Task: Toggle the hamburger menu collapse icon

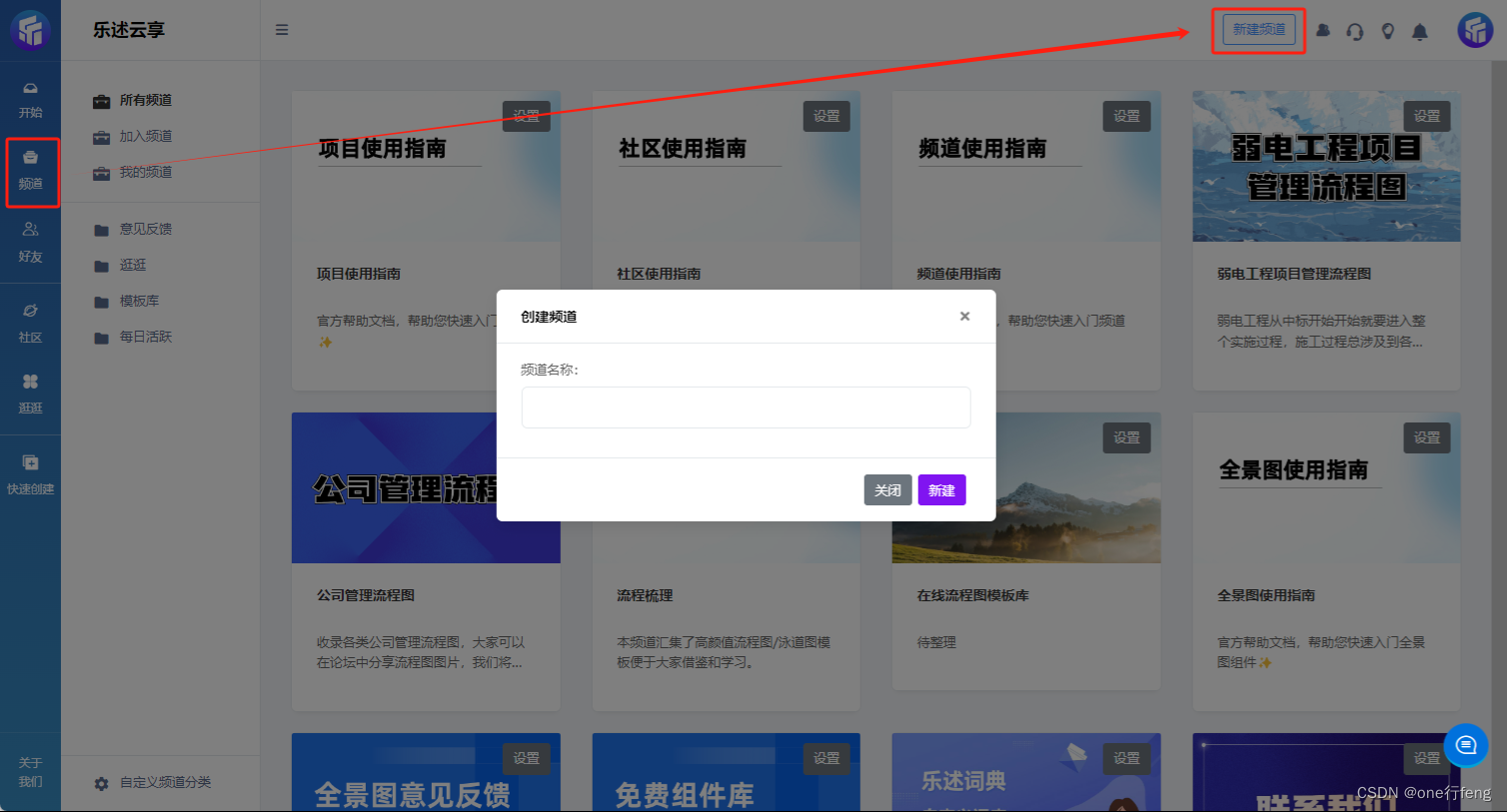Action: click(x=282, y=30)
